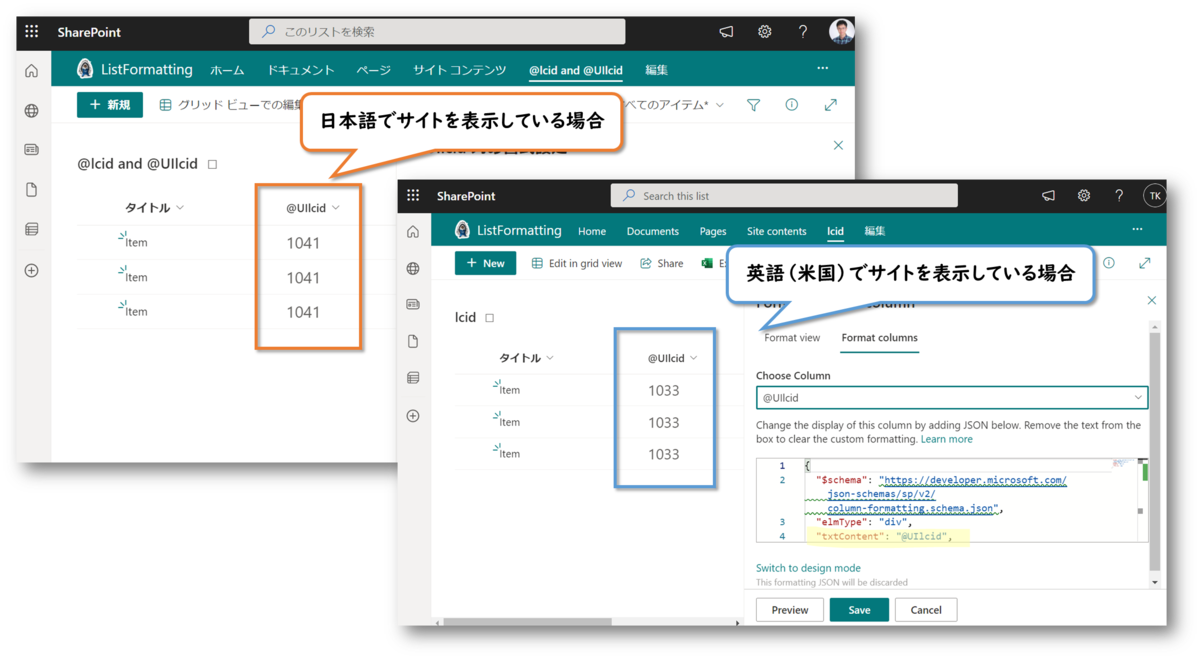Open ellipsis menu in back window navigation
The height and width of the screenshot is (659, 1200).
tap(823, 69)
